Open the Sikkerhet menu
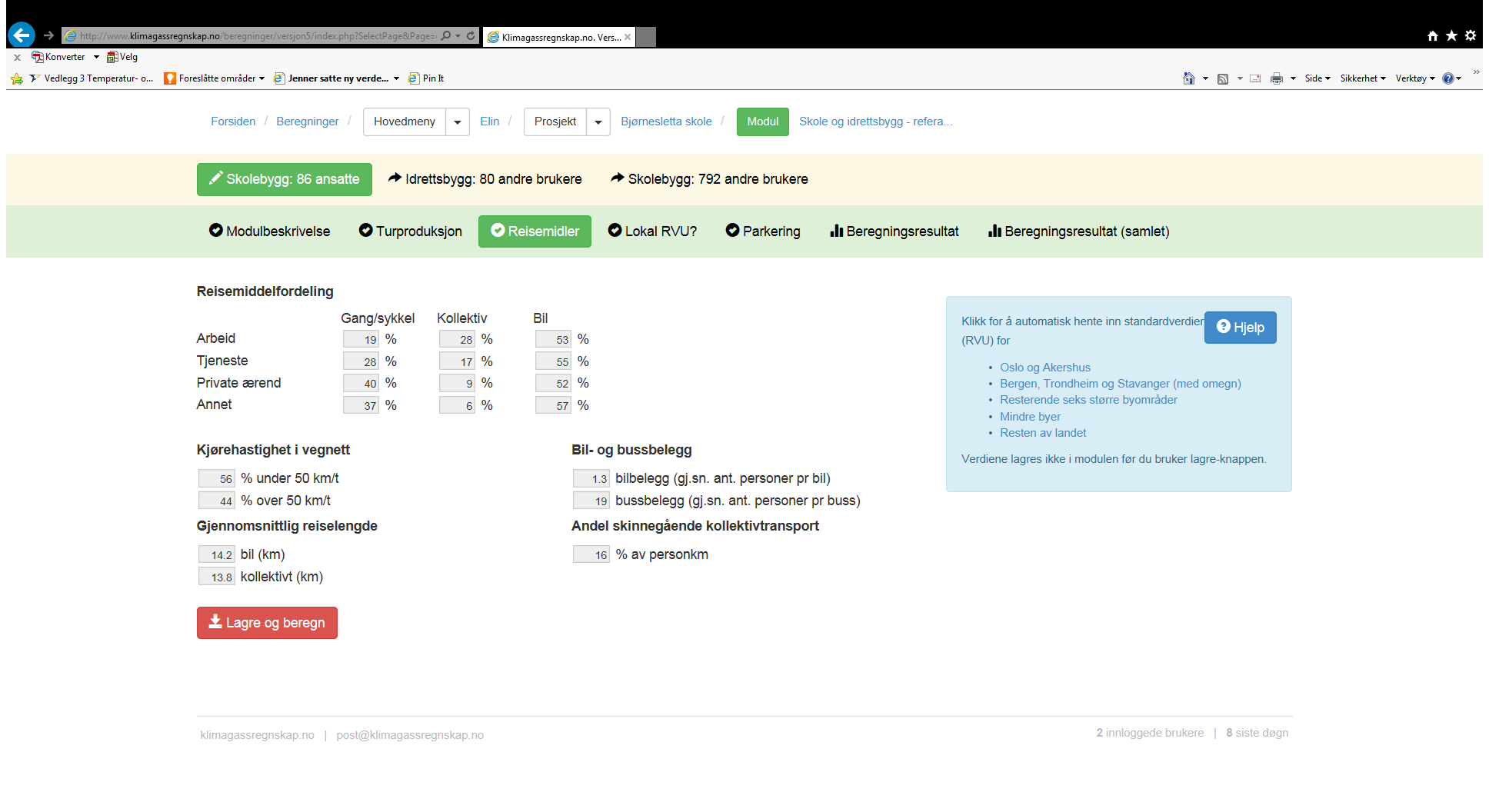This screenshot has width=1489, height=812. click(1363, 78)
